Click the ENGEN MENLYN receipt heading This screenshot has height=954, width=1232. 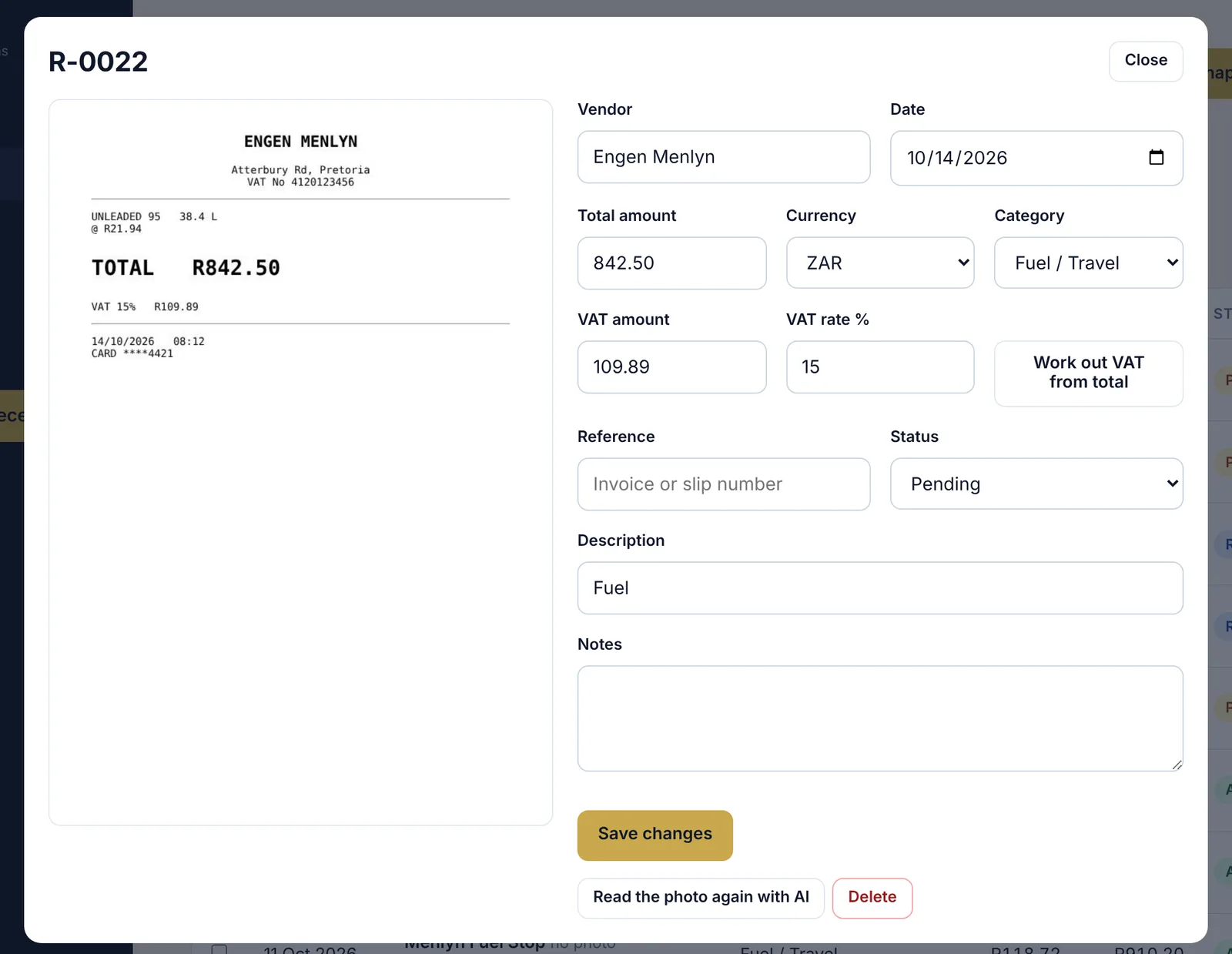click(300, 142)
